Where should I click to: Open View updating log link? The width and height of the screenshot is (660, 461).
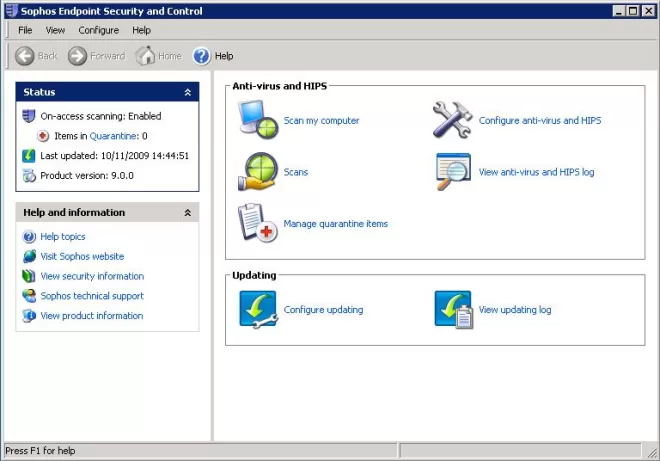pos(515,309)
